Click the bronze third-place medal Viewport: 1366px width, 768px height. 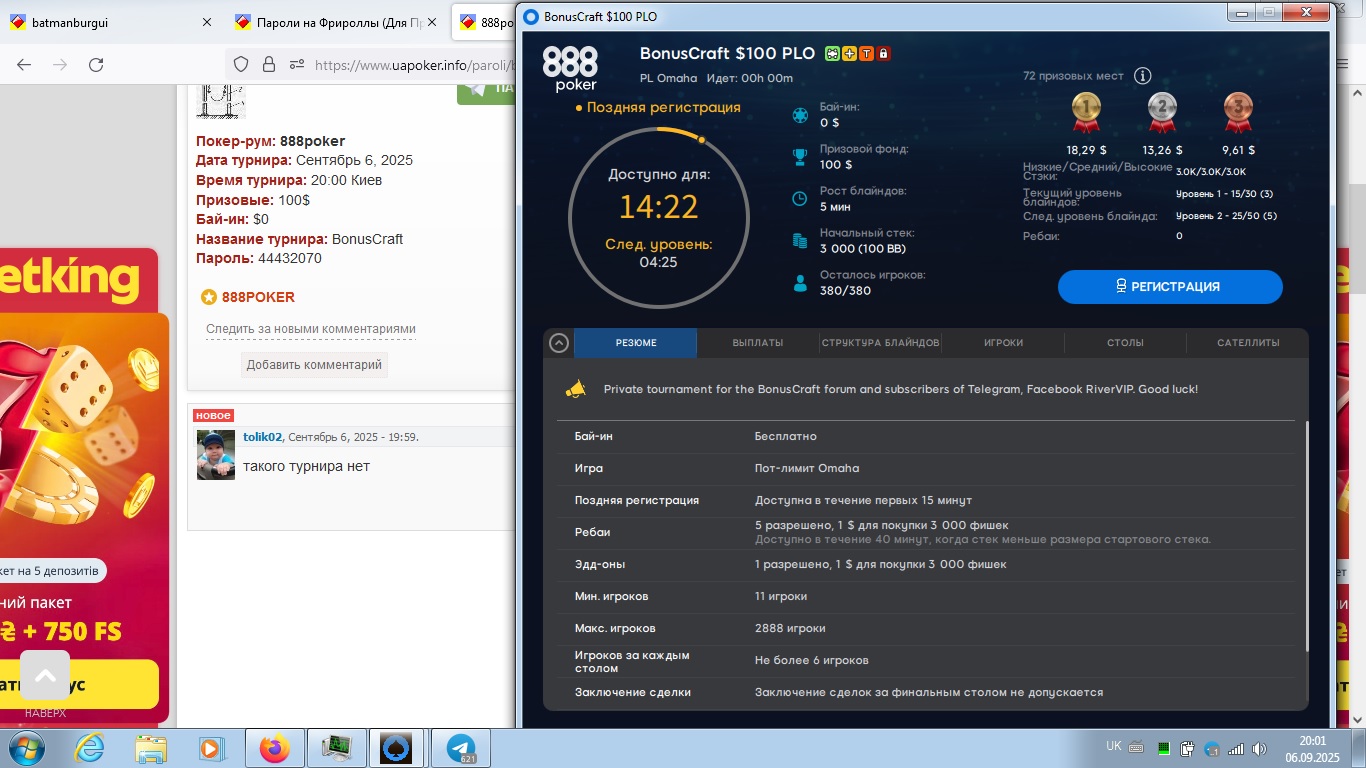(1238, 112)
